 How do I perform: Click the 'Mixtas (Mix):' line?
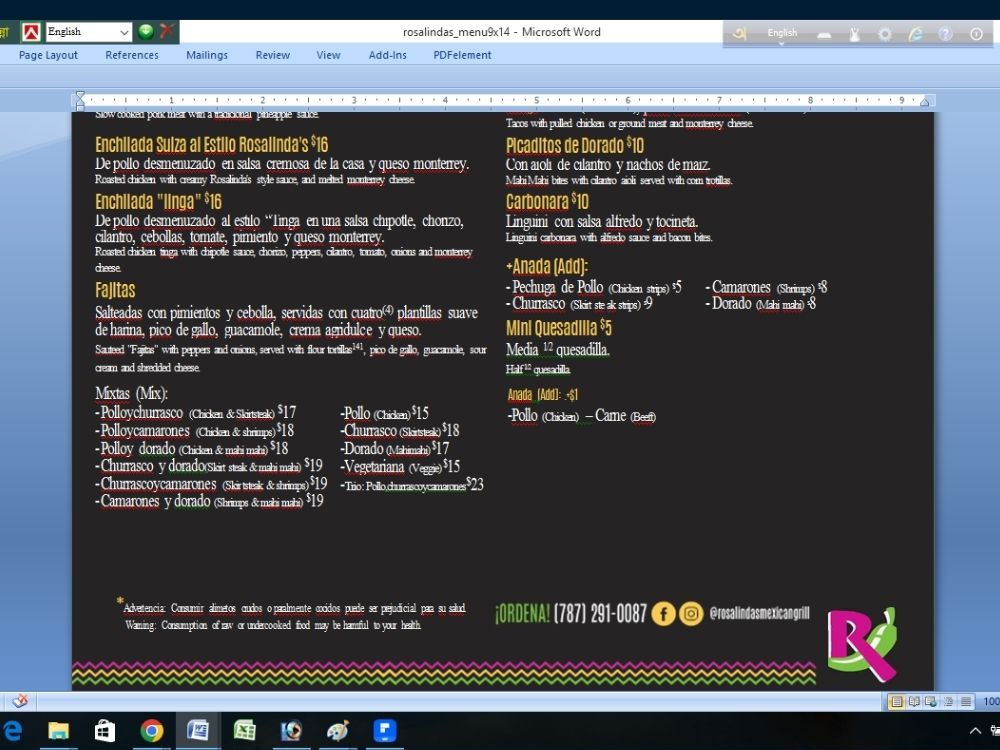tap(131, 393)
